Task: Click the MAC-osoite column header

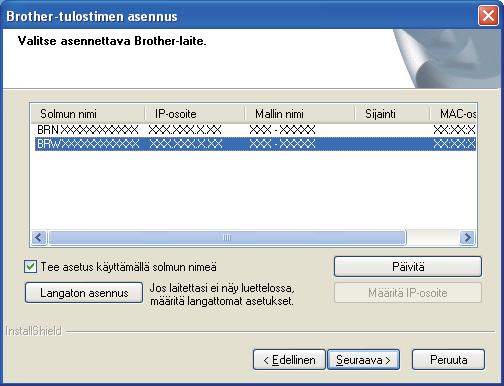Action: [x=453, y=114]
